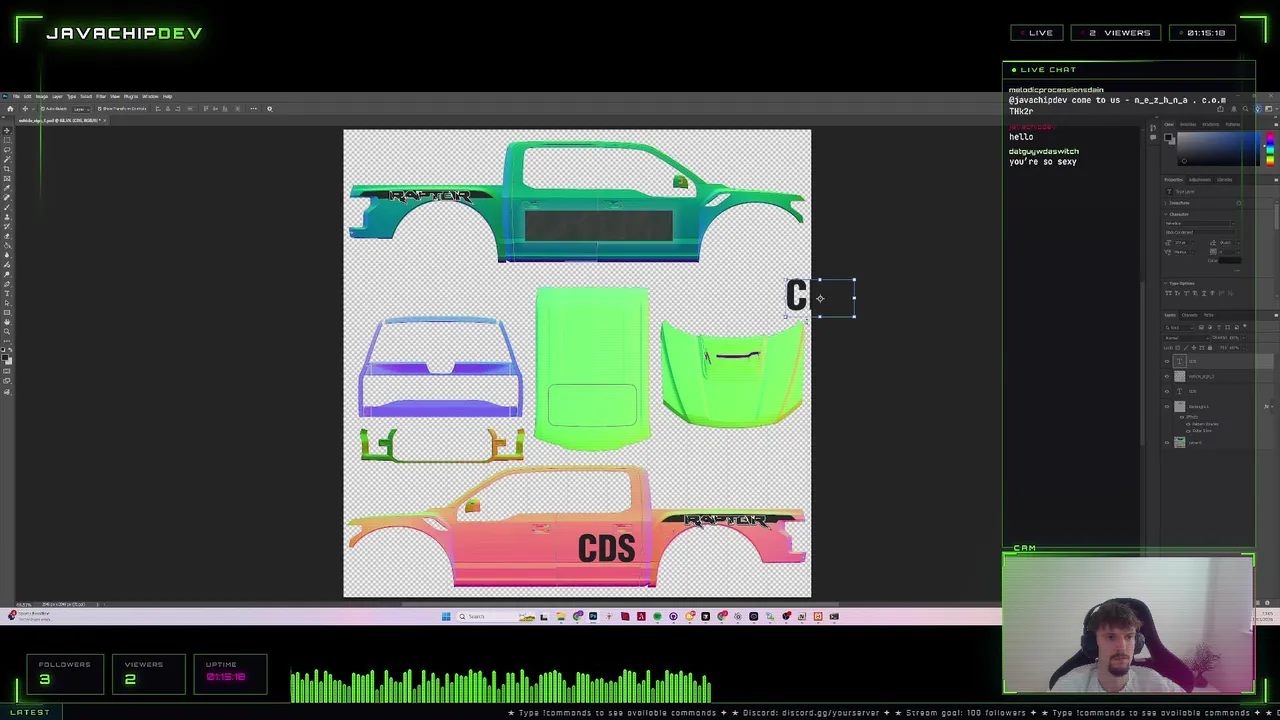
Task: Expand the Transform section in Properties
Action: coord(1165,203)
